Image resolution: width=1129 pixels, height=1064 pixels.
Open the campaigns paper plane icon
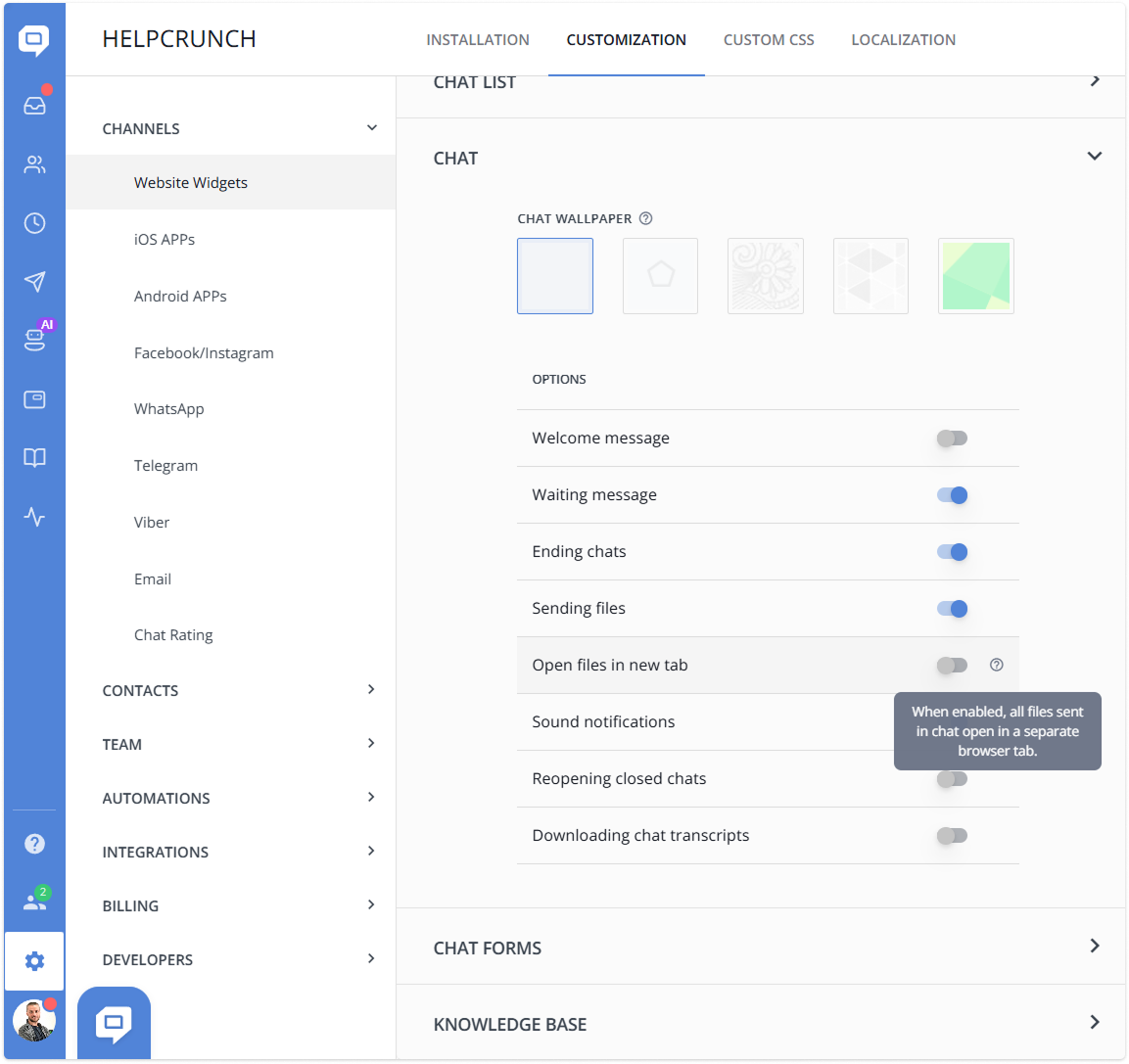pyautogui.click(x=34, y=282)
